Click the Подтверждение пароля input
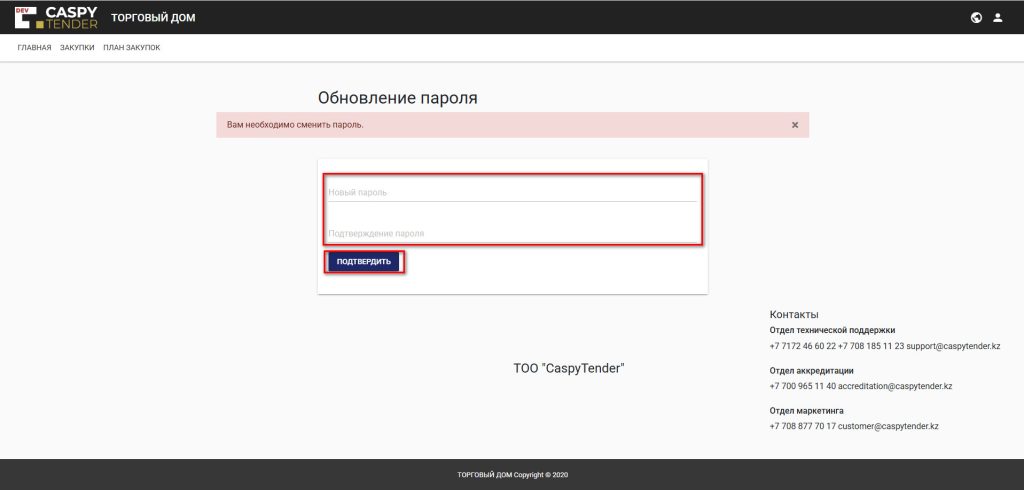Viewport: 1024px width, 490px height. pos(512,233)
